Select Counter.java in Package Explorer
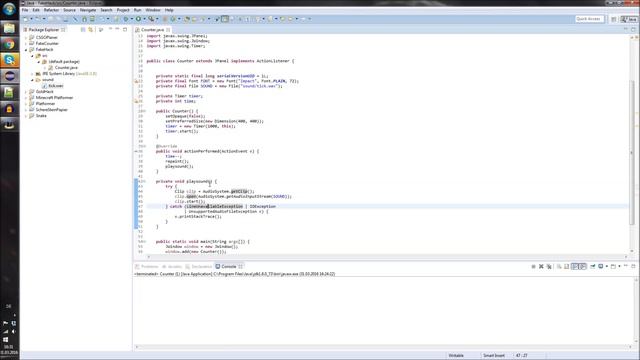The width and height of the screenshot is (640, 360). (66, 68)
